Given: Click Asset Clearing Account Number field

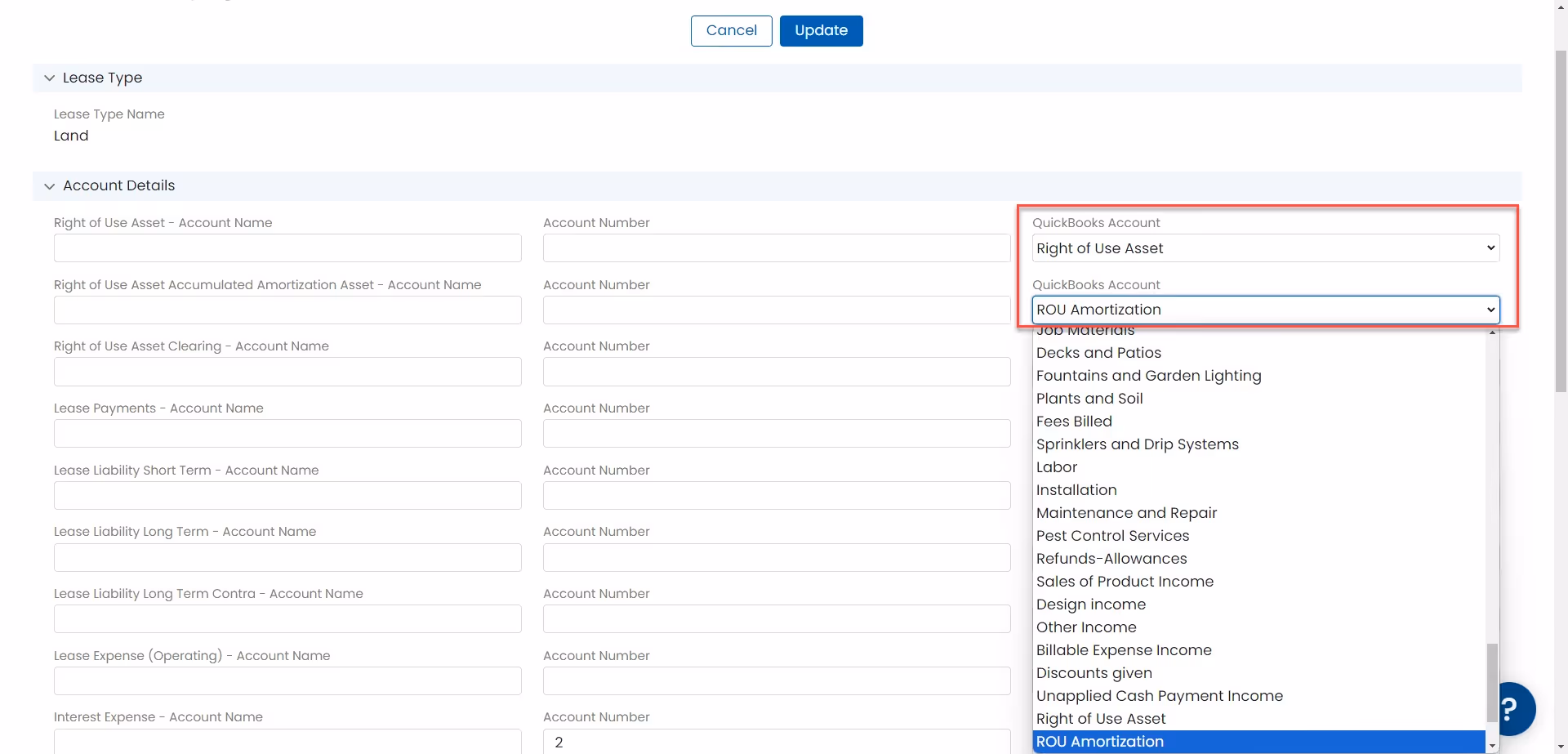Looking at the screenshot, I should (777, 372).
